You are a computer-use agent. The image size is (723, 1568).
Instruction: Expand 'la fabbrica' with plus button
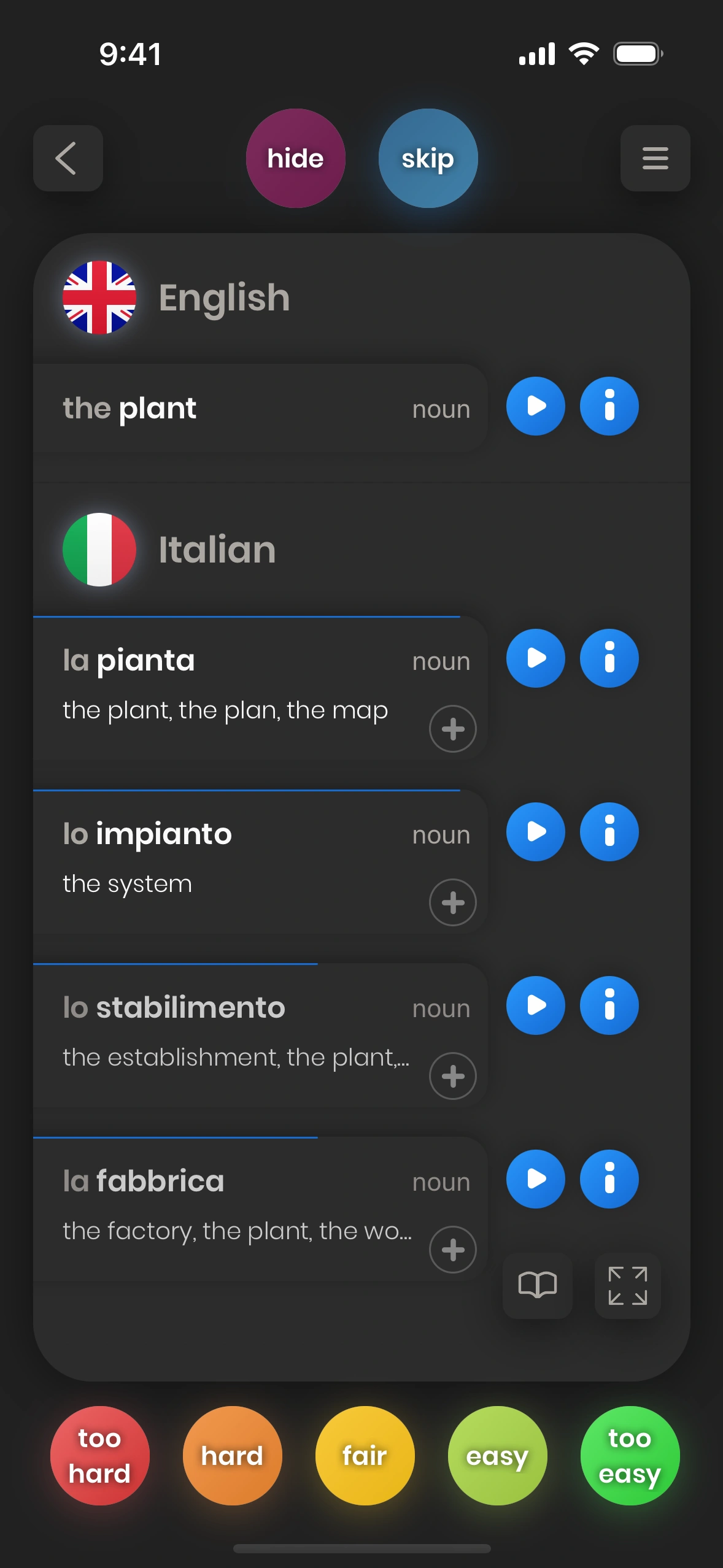[x=452, y=1250]
